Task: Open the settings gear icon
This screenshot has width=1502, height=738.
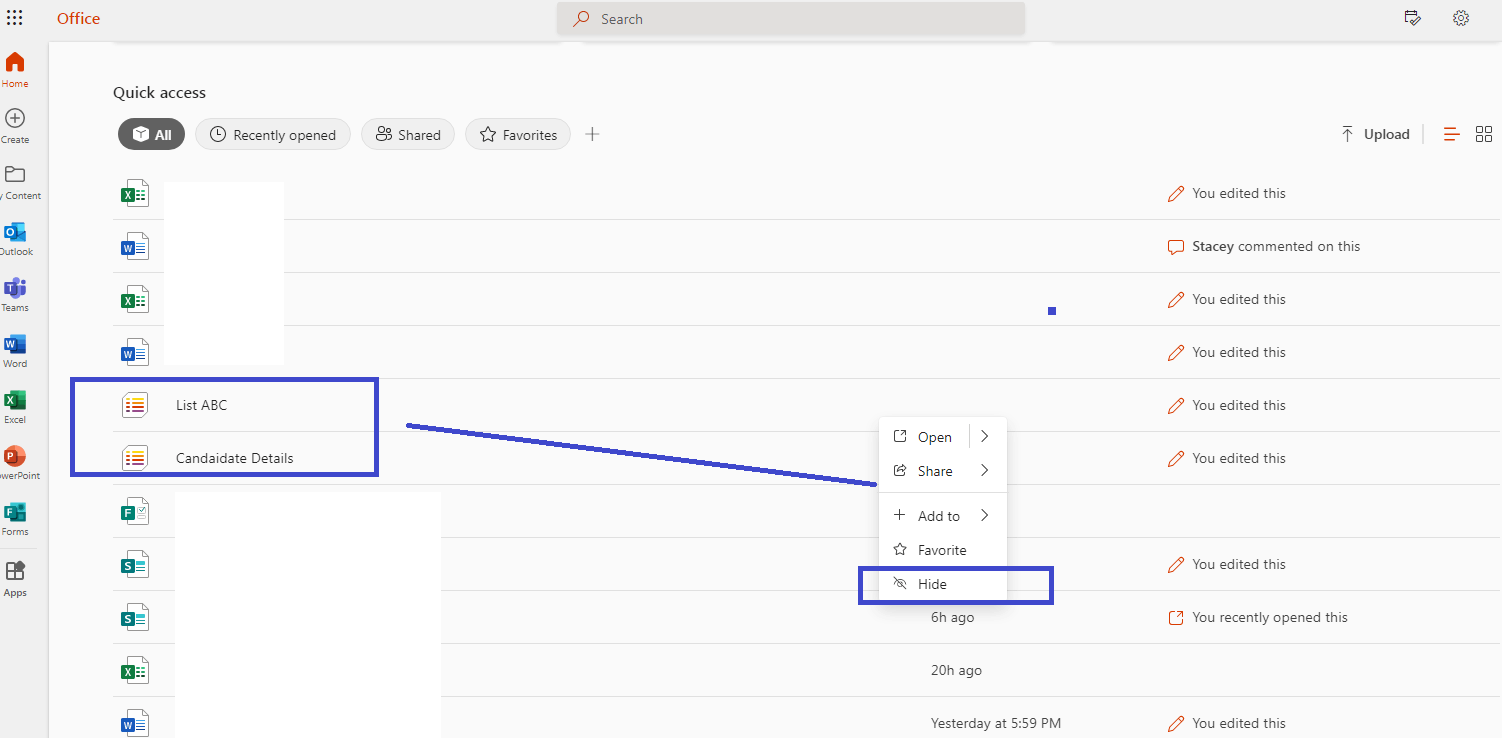Action: tap(1461, 18)
